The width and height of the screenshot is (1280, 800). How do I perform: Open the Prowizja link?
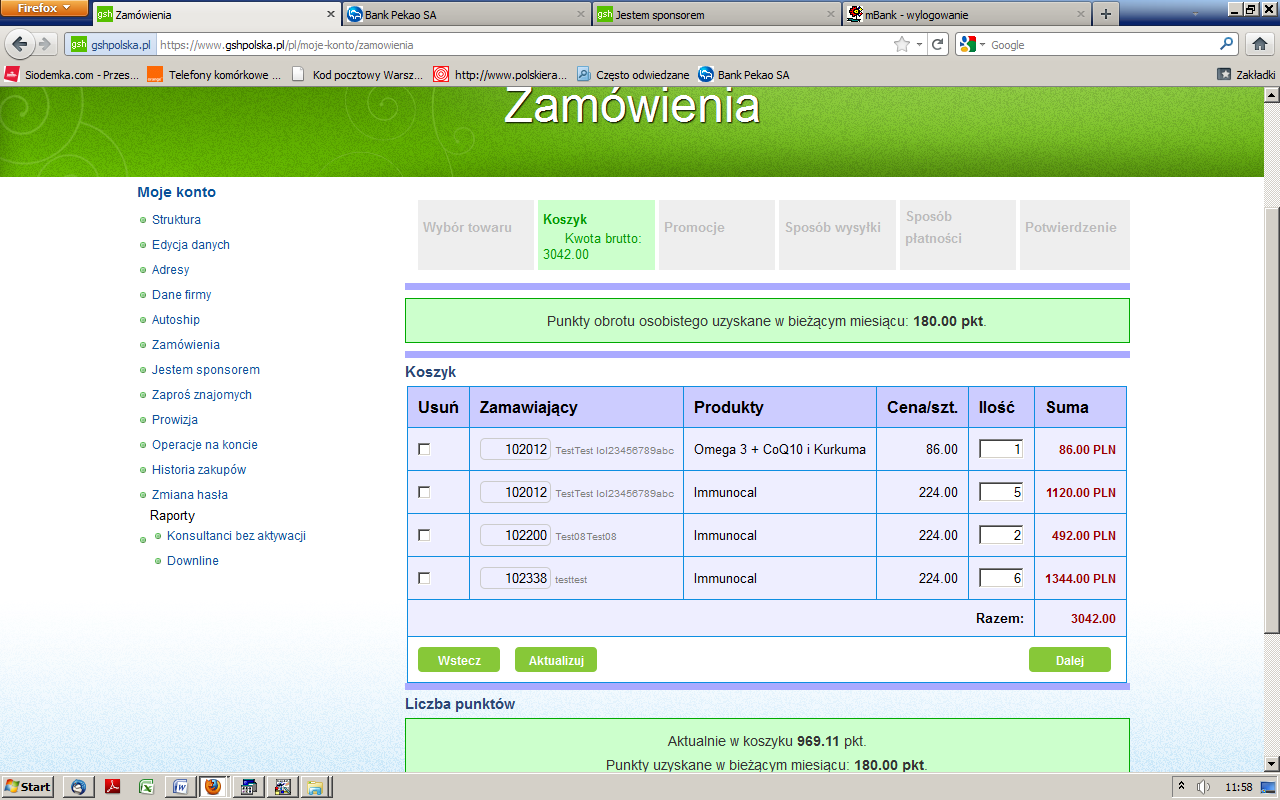coord(175,420)
